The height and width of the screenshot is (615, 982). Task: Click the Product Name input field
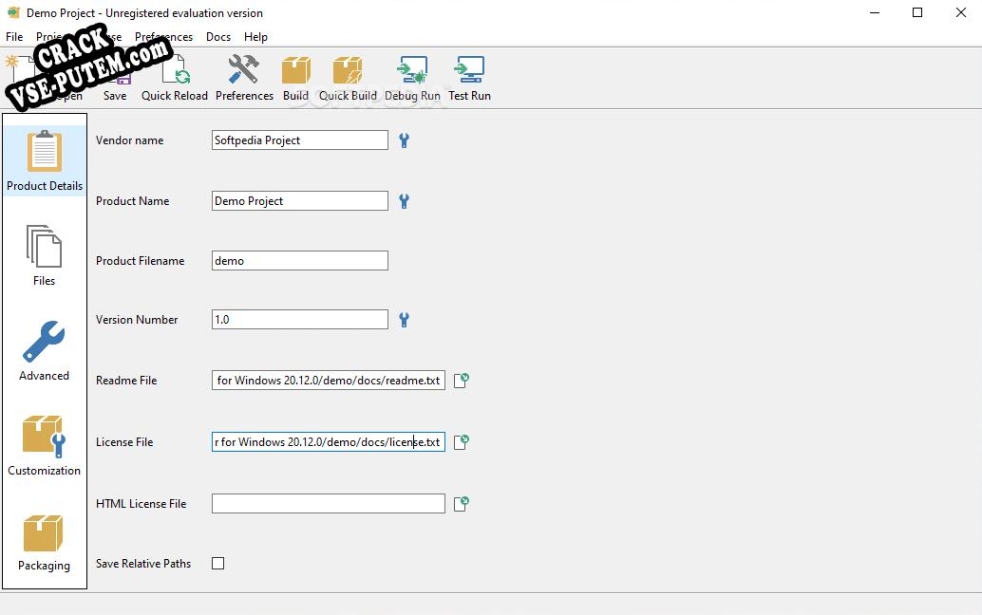[300, 201]
